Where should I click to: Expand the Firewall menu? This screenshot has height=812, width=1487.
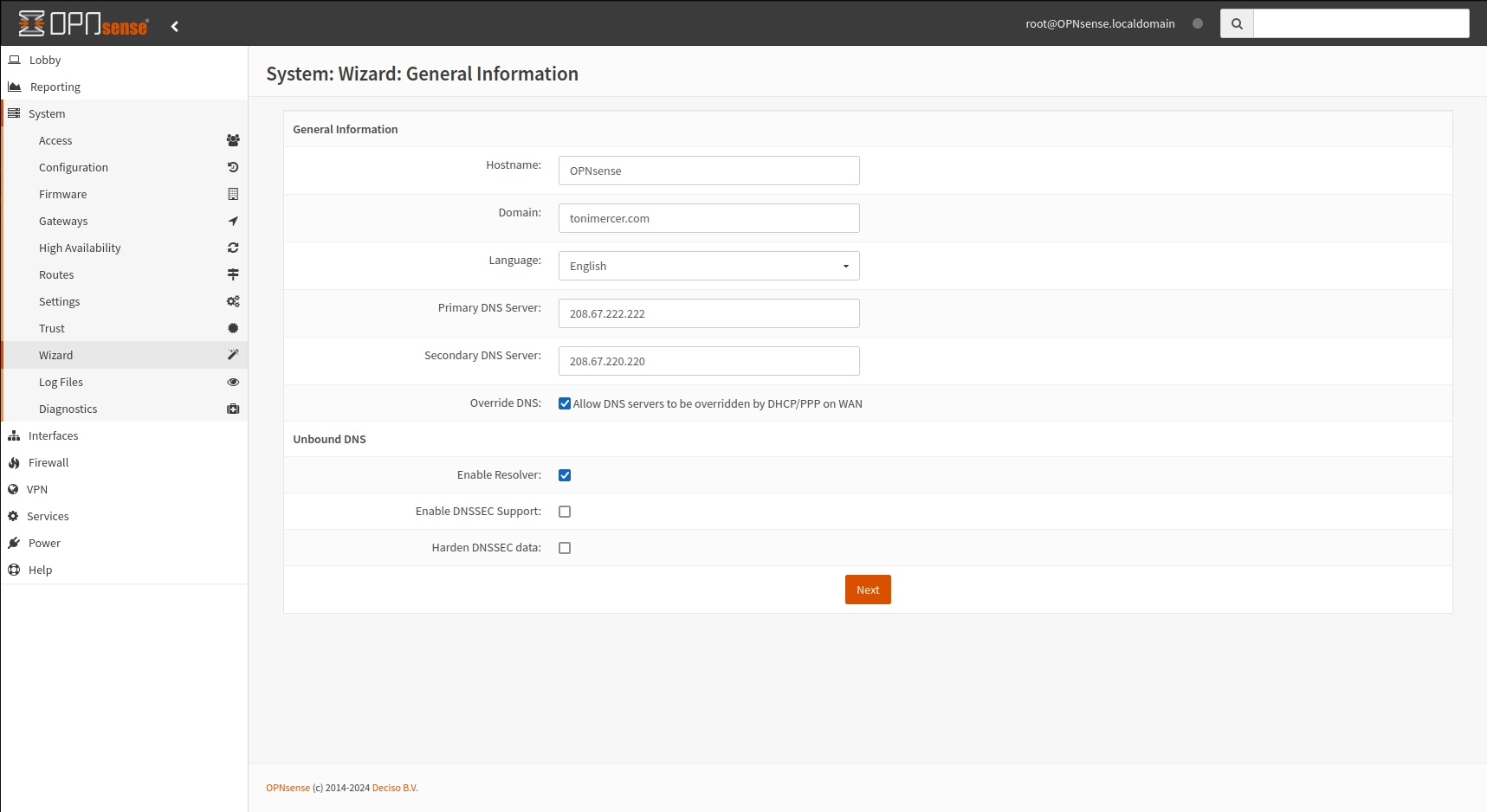pos(124,462)
